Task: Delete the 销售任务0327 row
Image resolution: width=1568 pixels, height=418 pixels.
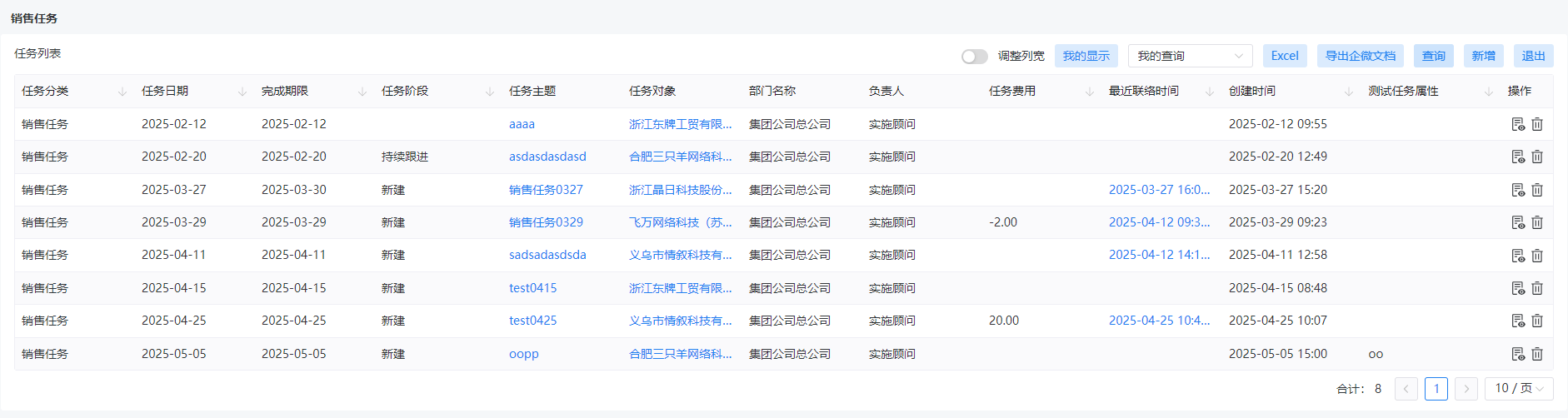Action: [x=1537, y=190]
